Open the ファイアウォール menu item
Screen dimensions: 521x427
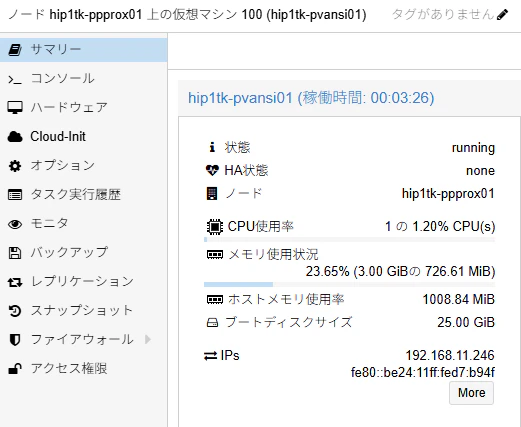(x=83, y=340)
